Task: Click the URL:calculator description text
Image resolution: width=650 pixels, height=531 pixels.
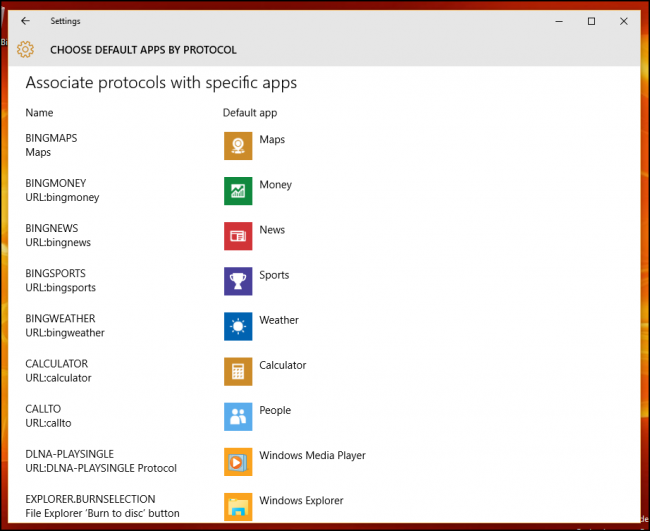Action: (x=58, y=378)
